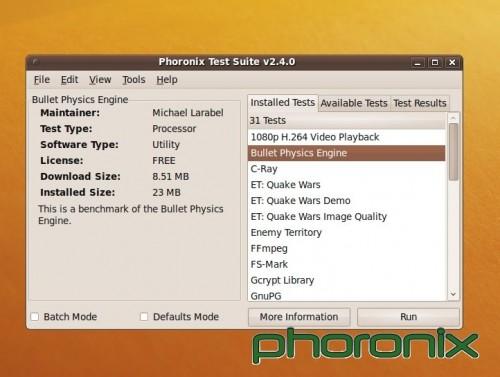Select the C-Ray test
This screenshot has height=377, width=500.
click(347, 169)
